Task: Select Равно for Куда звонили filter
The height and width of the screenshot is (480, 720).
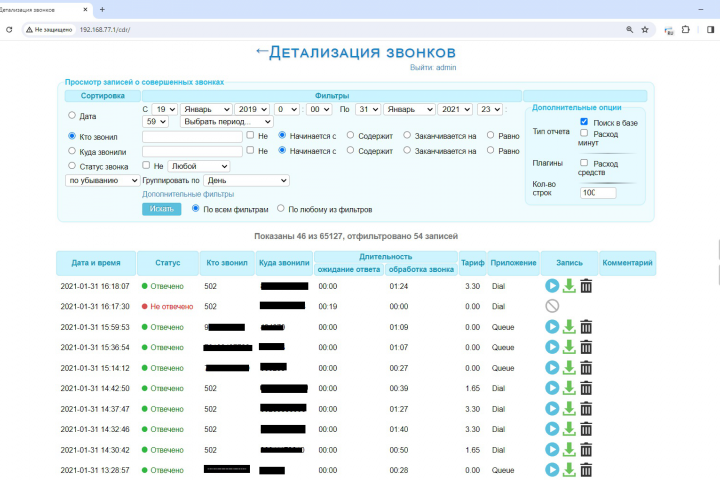Action: click(x=490, y=150)
